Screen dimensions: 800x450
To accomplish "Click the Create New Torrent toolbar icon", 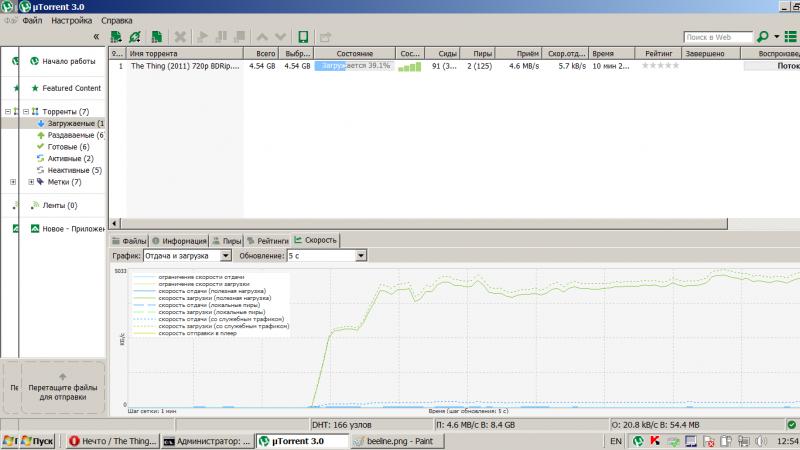I will coord(157,37).
